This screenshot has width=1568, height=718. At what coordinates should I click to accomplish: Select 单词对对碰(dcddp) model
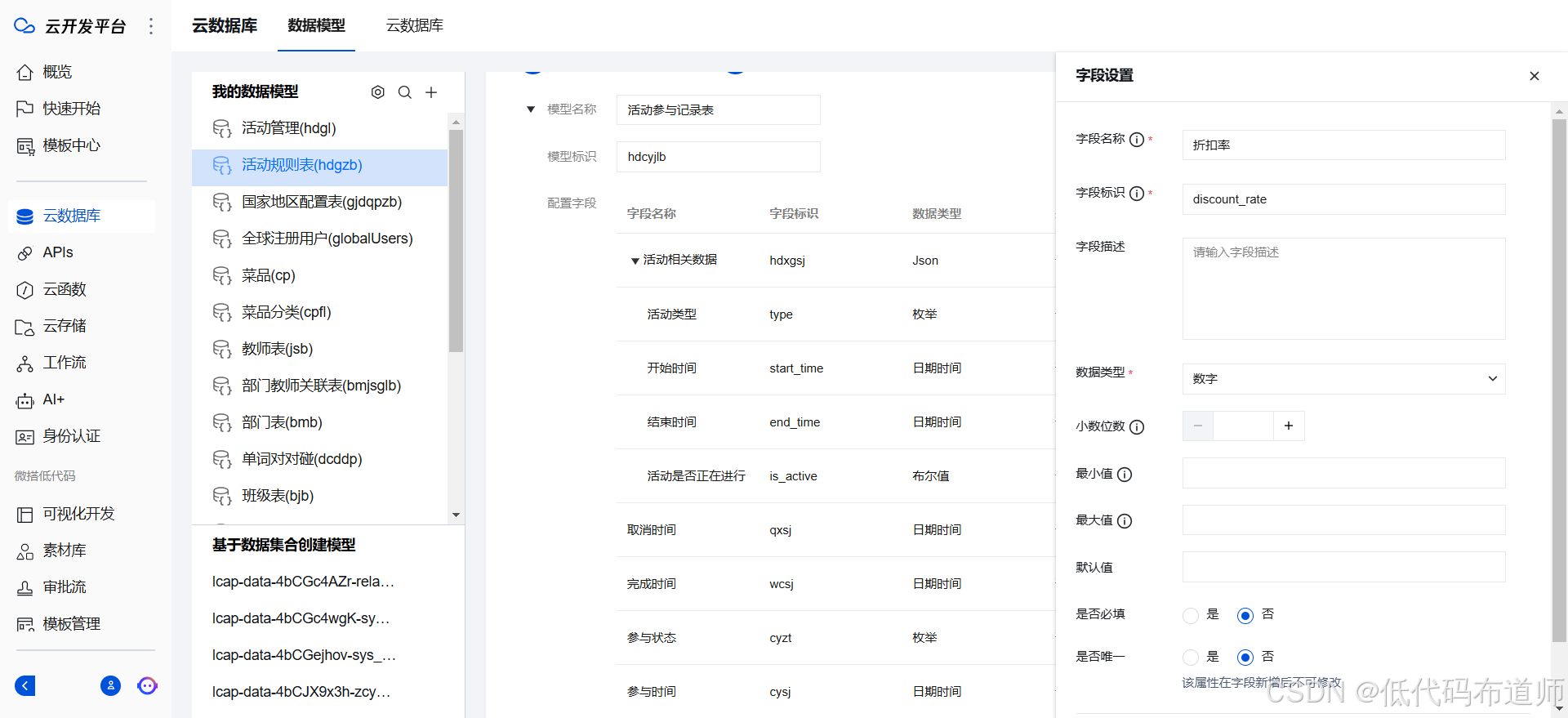click(319, 459)
